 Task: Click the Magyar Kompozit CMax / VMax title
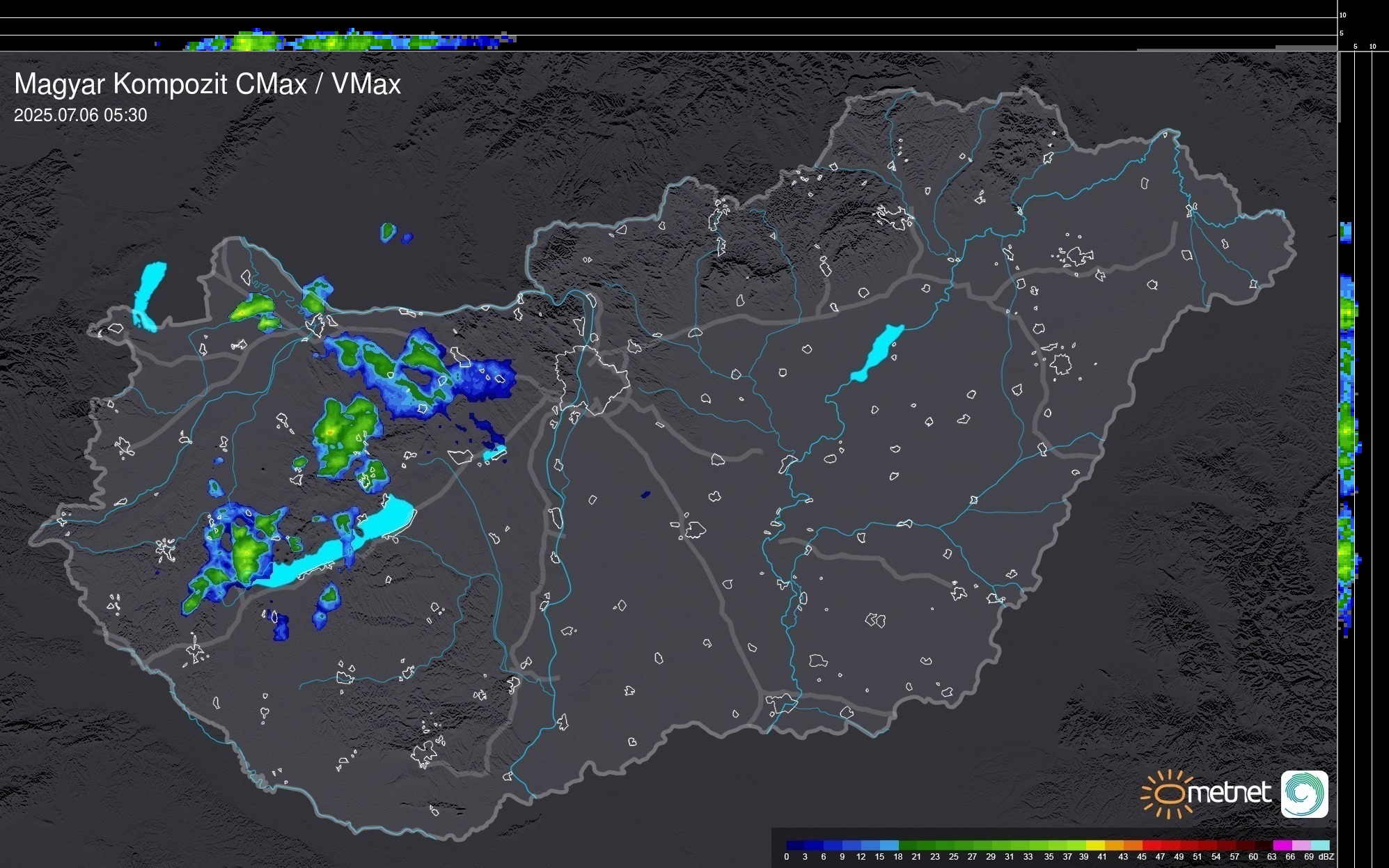(207, 84)
